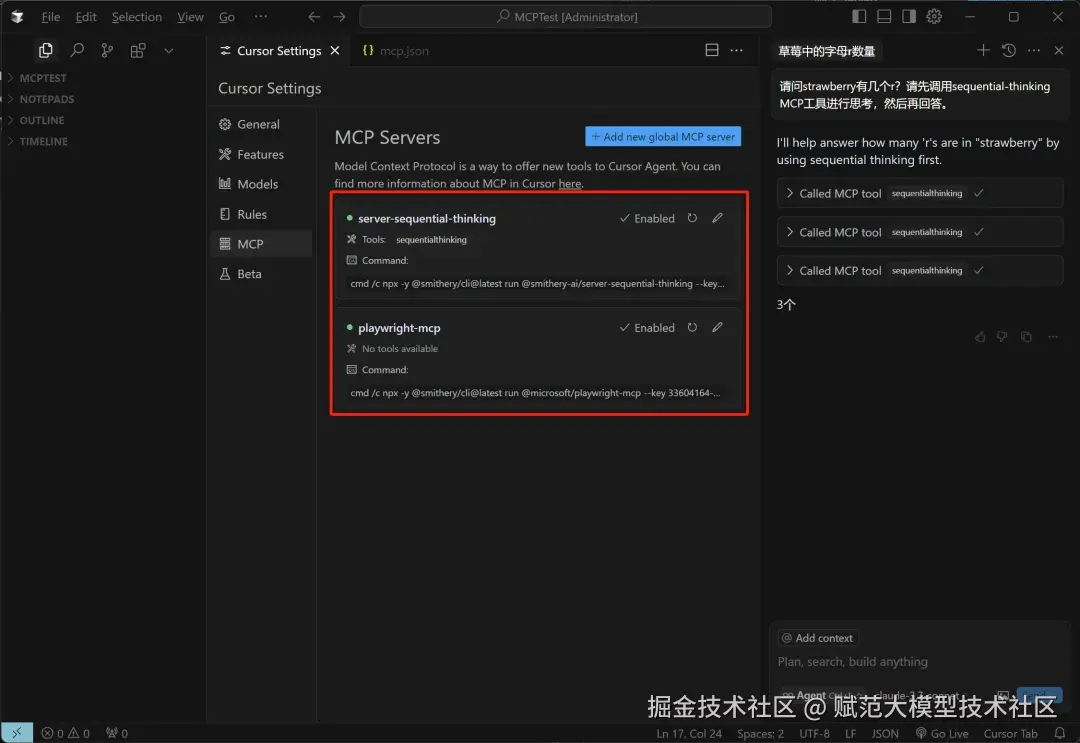Close the Cursor Settings tab

pyautogui.click(x=335, y=50)
